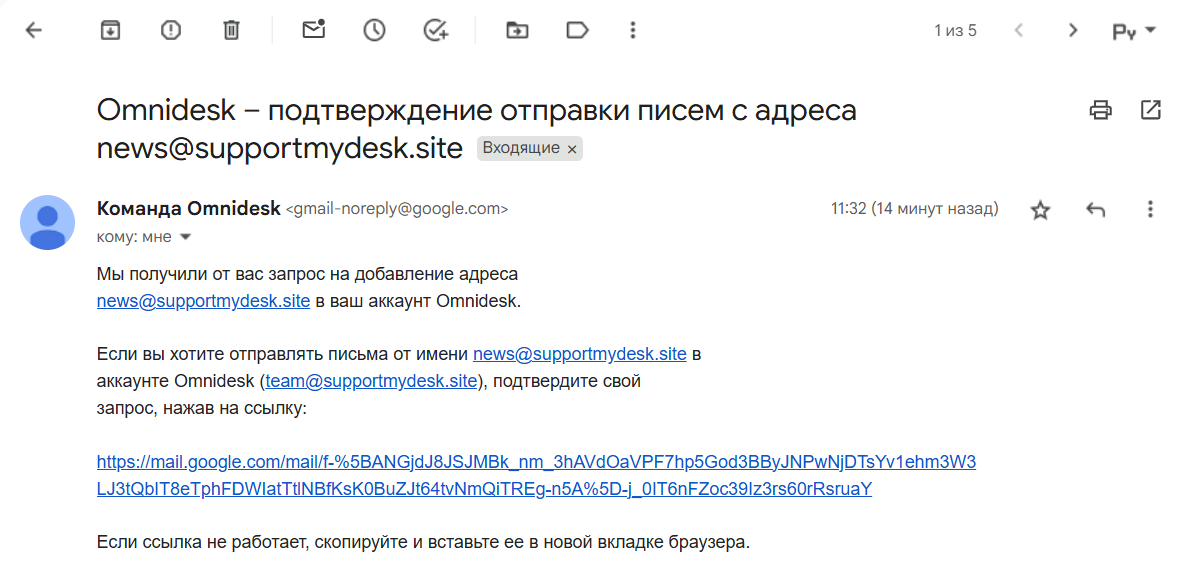Screen dimensions: 1181x573
Task: Open the labels icon menu
Action: point(577,30)
